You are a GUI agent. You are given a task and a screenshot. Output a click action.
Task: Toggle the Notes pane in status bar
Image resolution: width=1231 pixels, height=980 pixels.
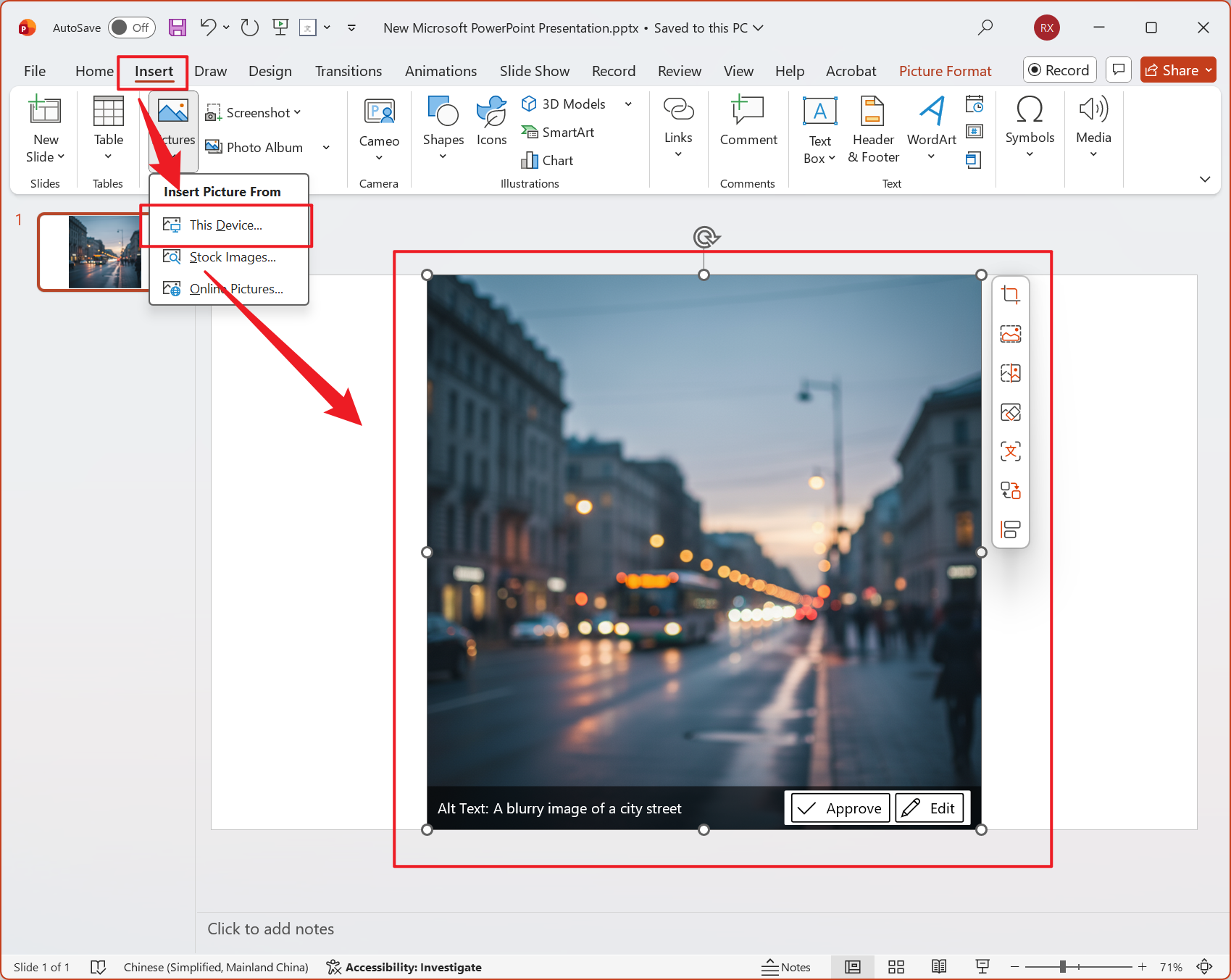(x=786, y=967)
